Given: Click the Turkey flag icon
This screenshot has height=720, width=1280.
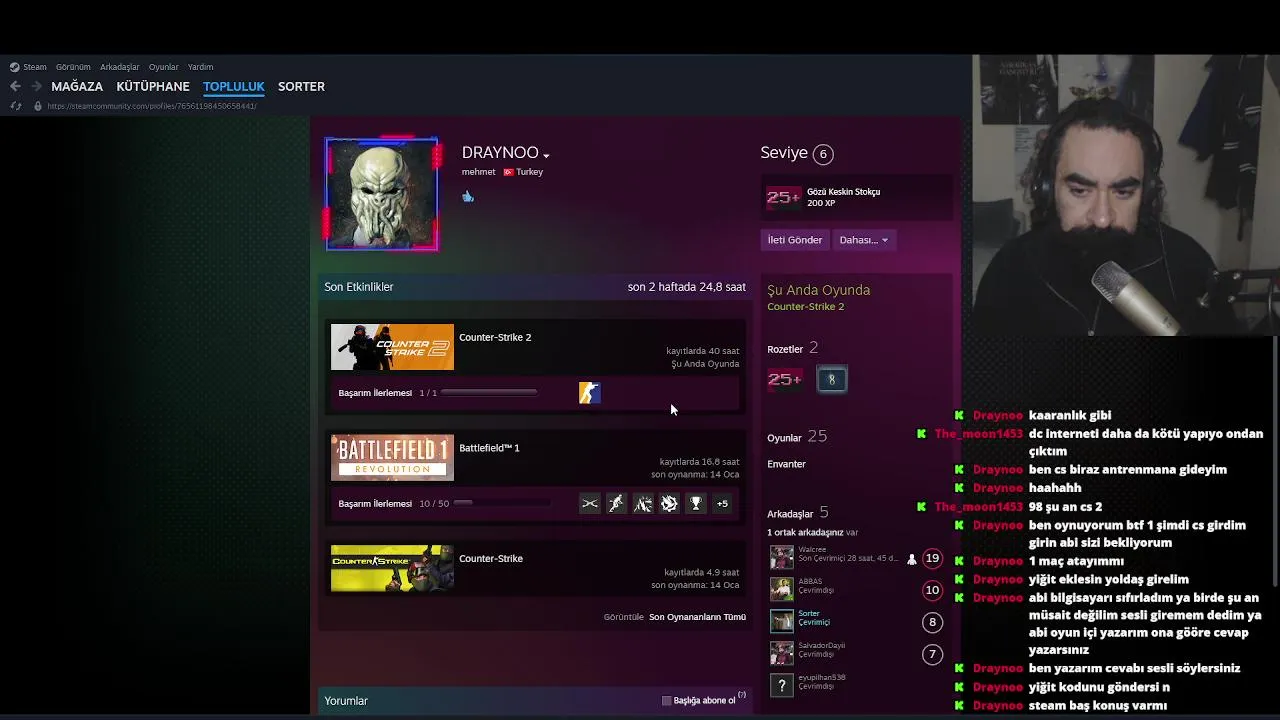Looking at the screenshot, I should pyautogui.click(x=508, y=172).
